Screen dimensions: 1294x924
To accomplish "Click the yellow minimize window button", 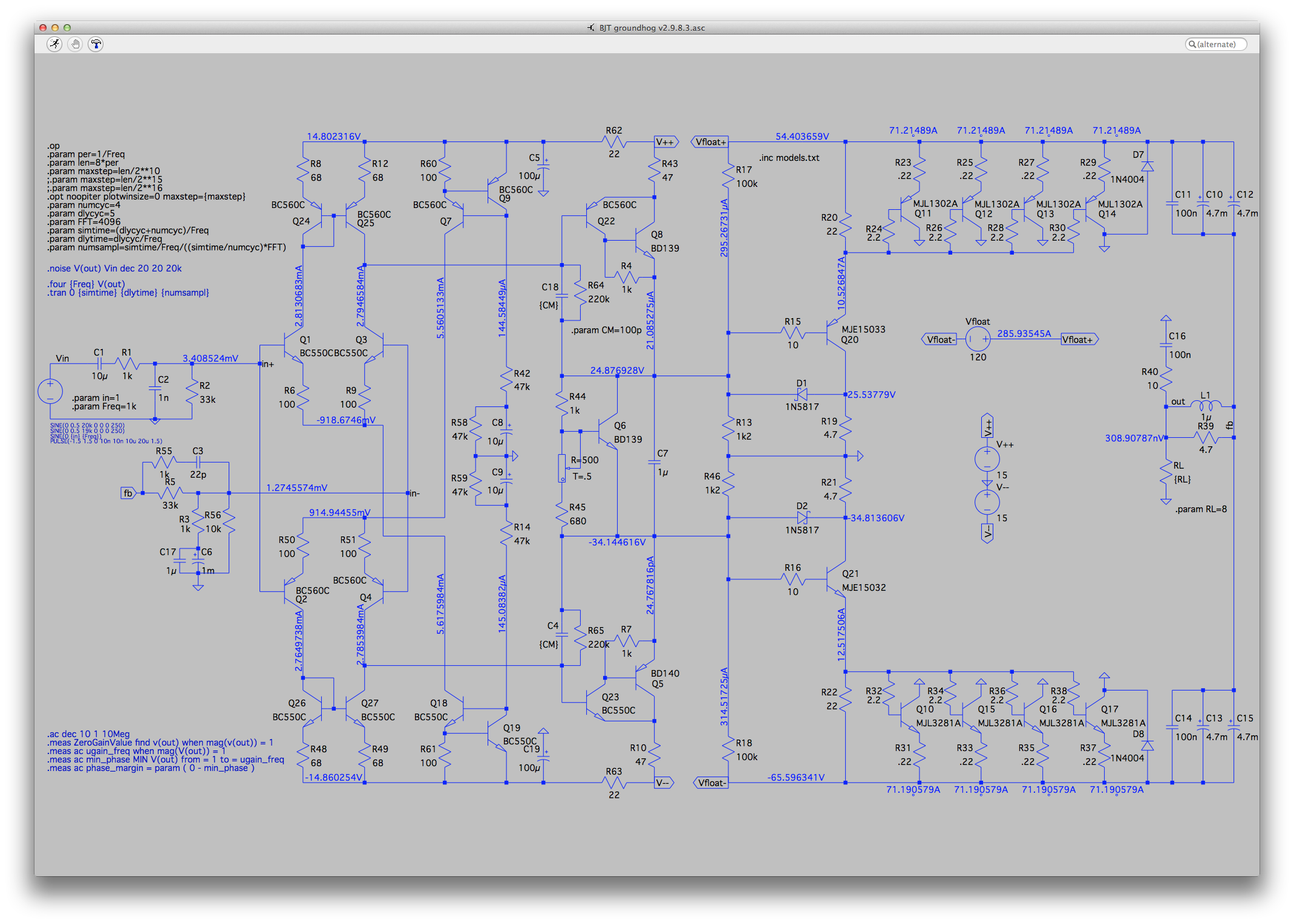I will [x=55, y=28].
